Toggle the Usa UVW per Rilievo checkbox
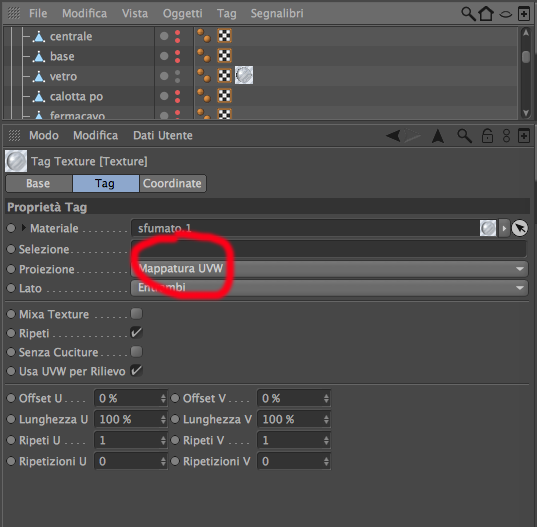This screenshot has width=537, height=527. point(136,371)
